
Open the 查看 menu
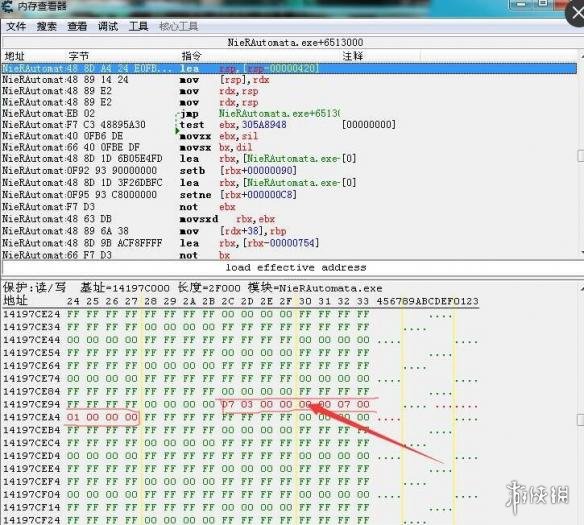pos(77,26)
